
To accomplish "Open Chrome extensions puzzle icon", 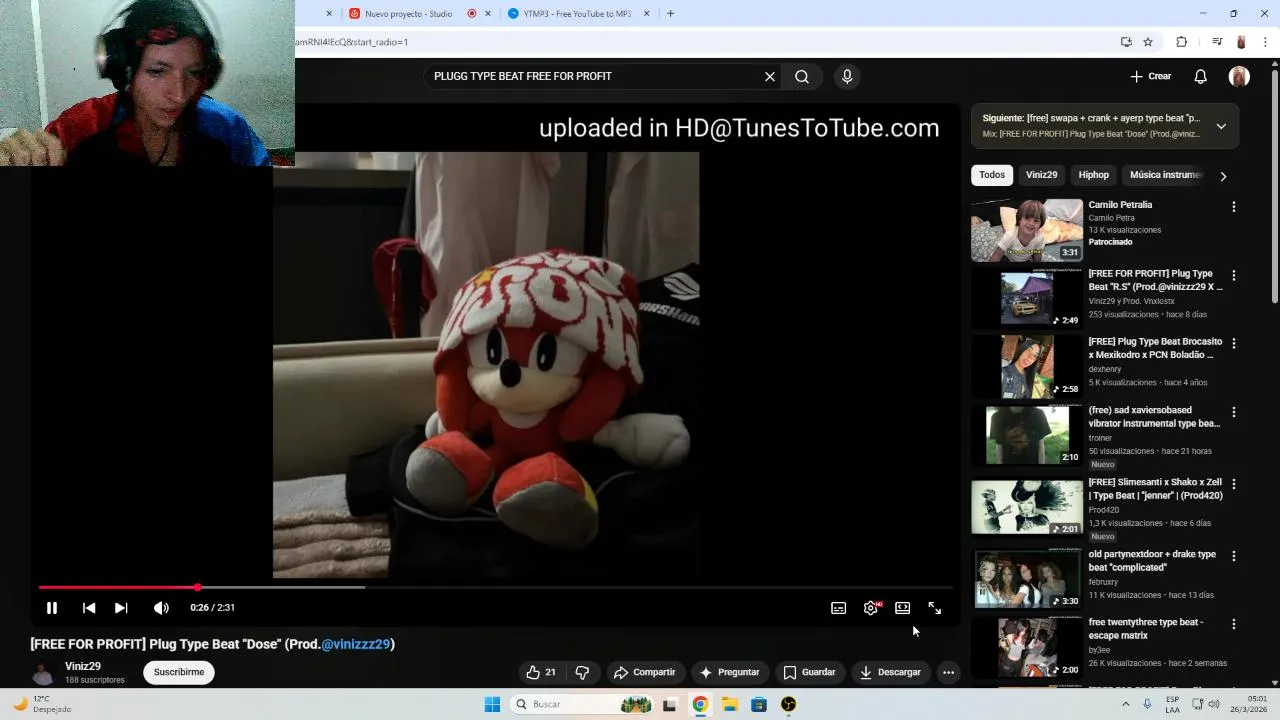I will [1181, 42].
